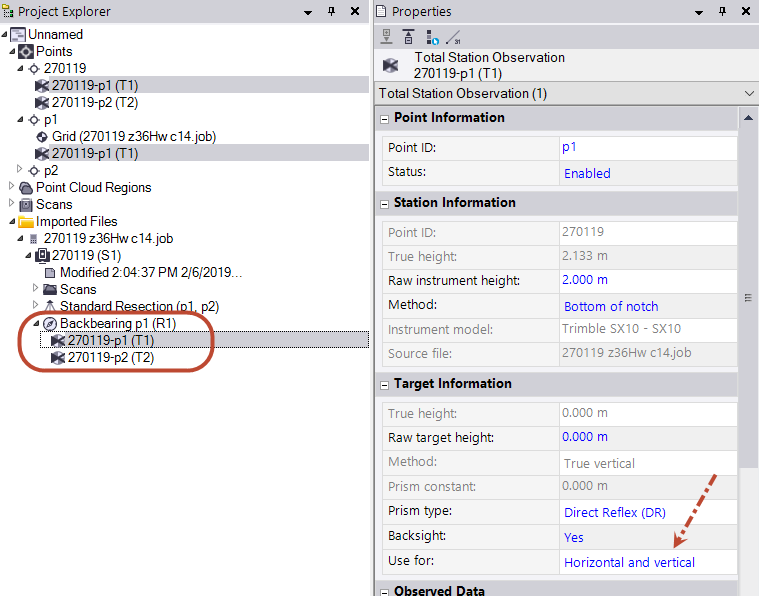
Task: Pin the Project Explorer panel
Action: click(x=332, y=11)
